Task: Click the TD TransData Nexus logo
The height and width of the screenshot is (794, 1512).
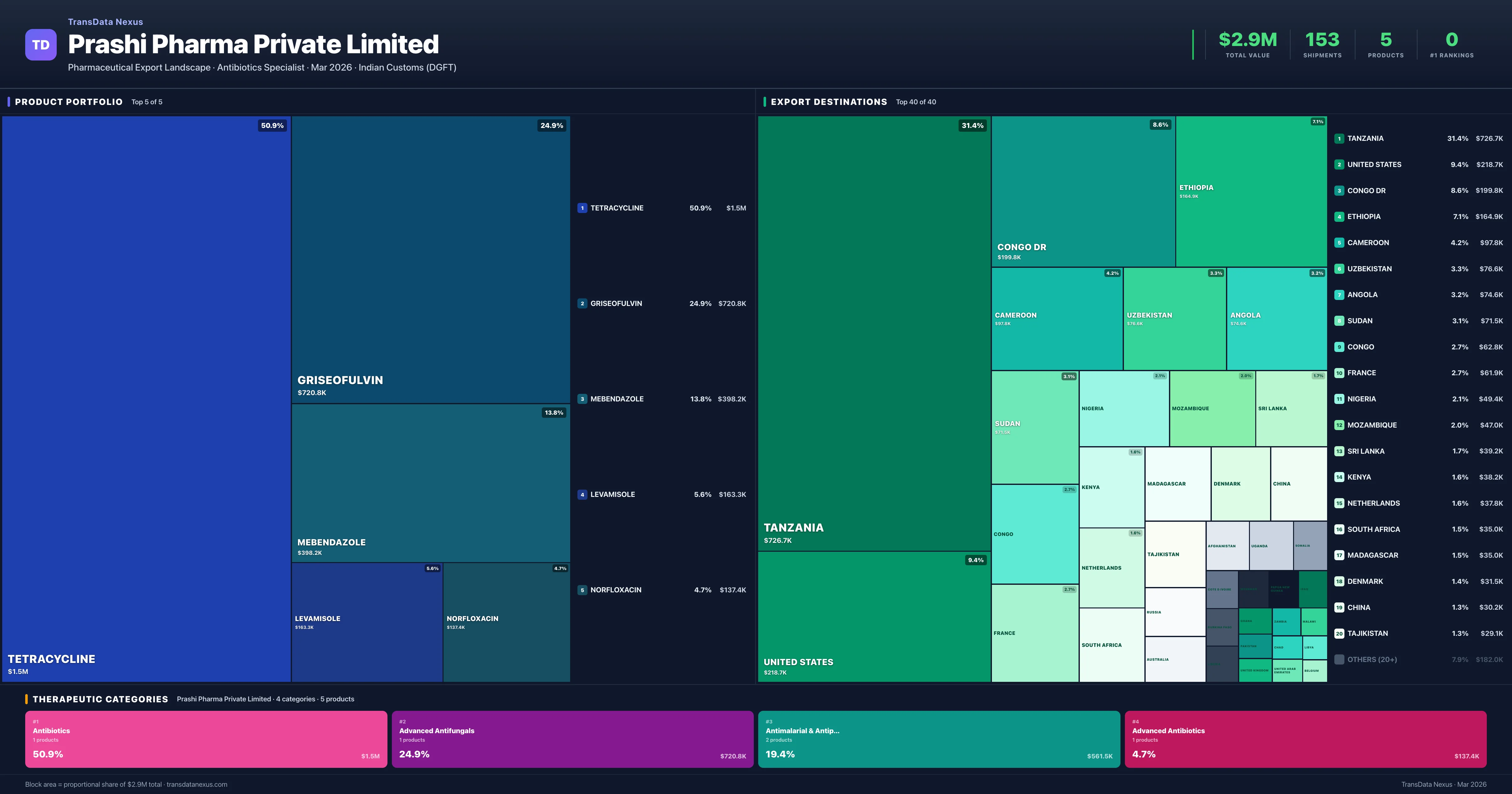Action: [x=40, y=45]
